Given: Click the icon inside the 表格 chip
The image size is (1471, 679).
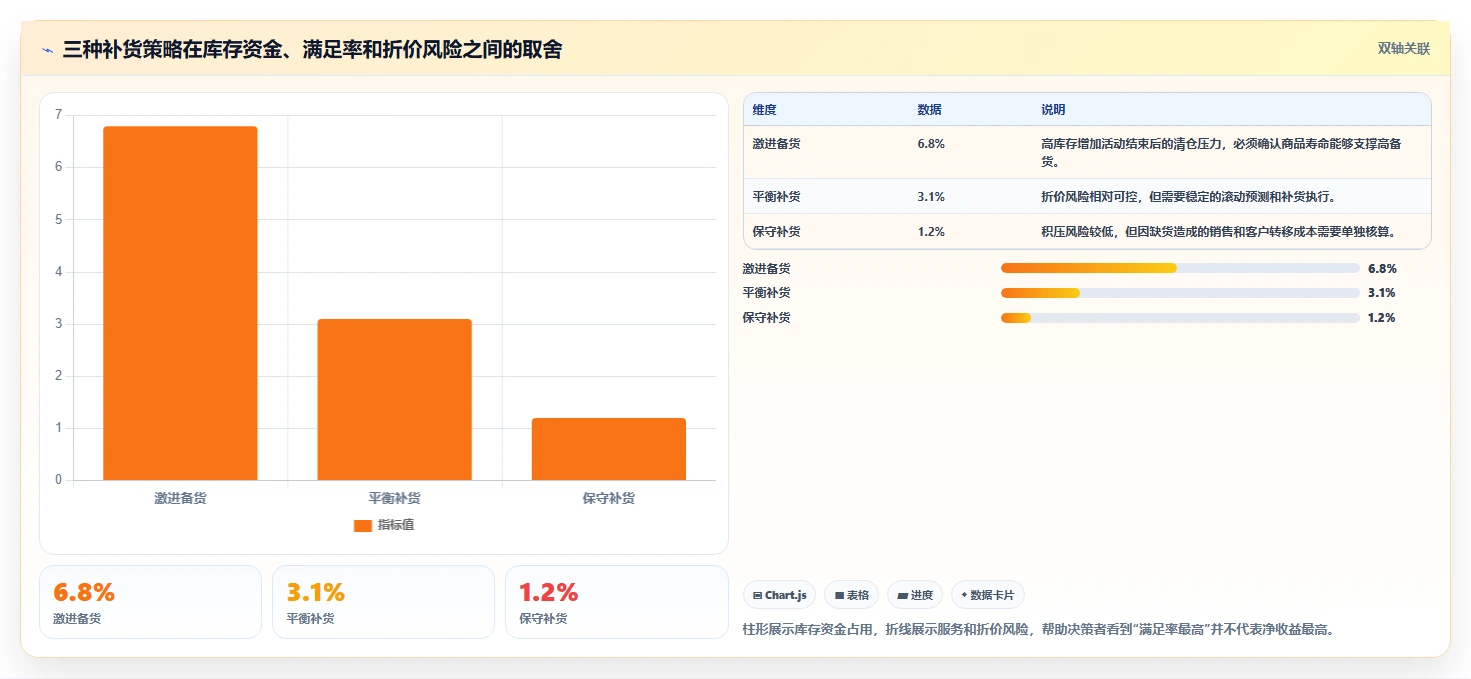Looking at the screenshot, I should (839, 596).
